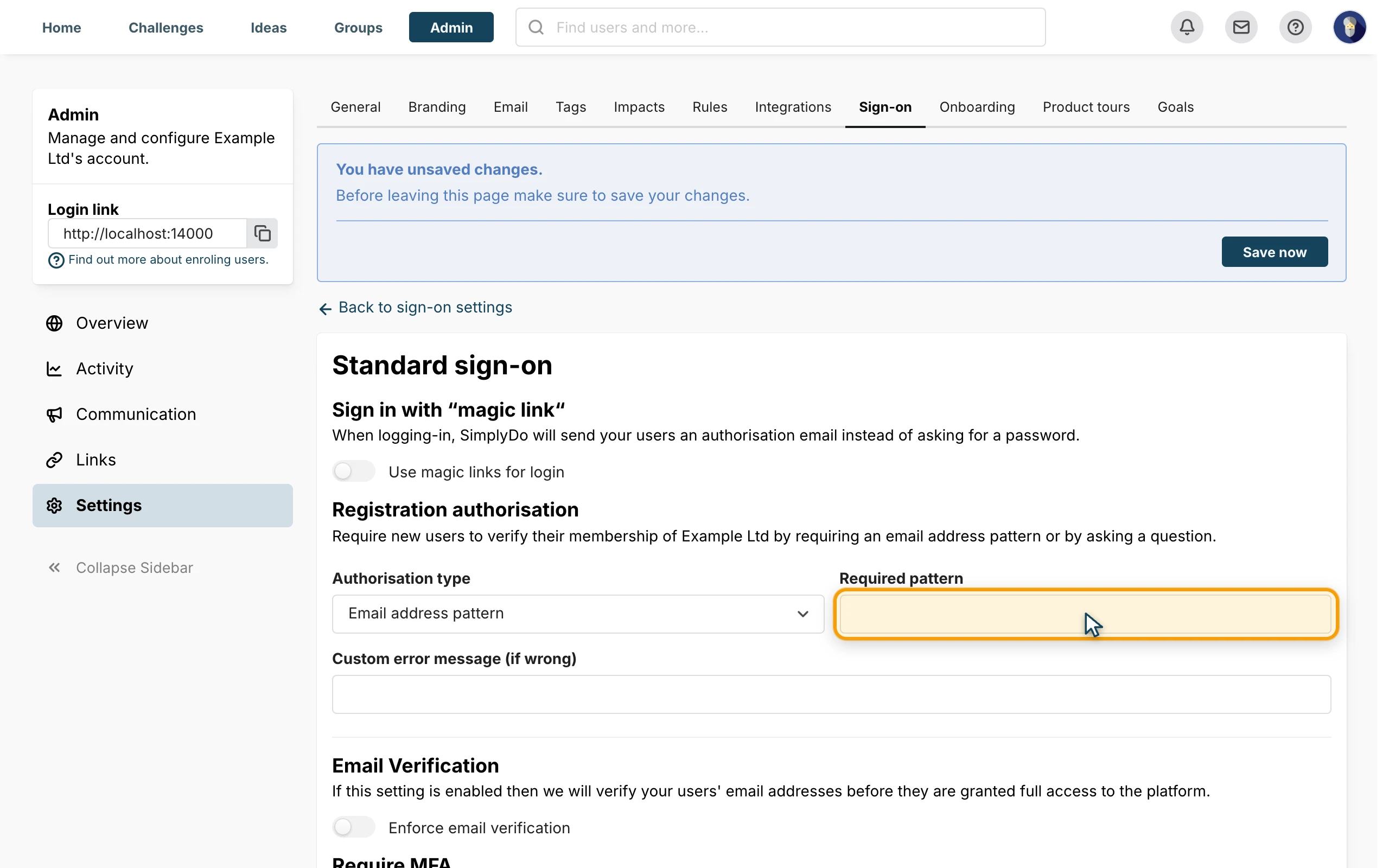Open the Authorisation type dropdown

click(x=578, y=614)
